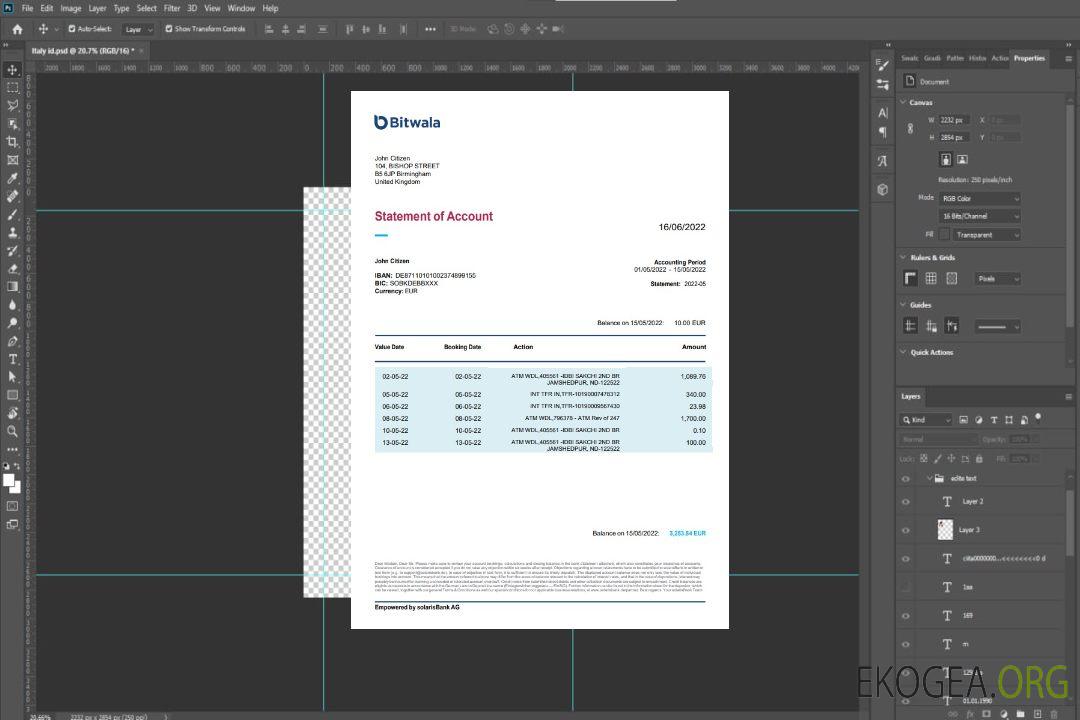The width and height of the screenshot is (1080, 720).
Task: Toggle Quick Mask mode
Action: (x=12, y=506)
